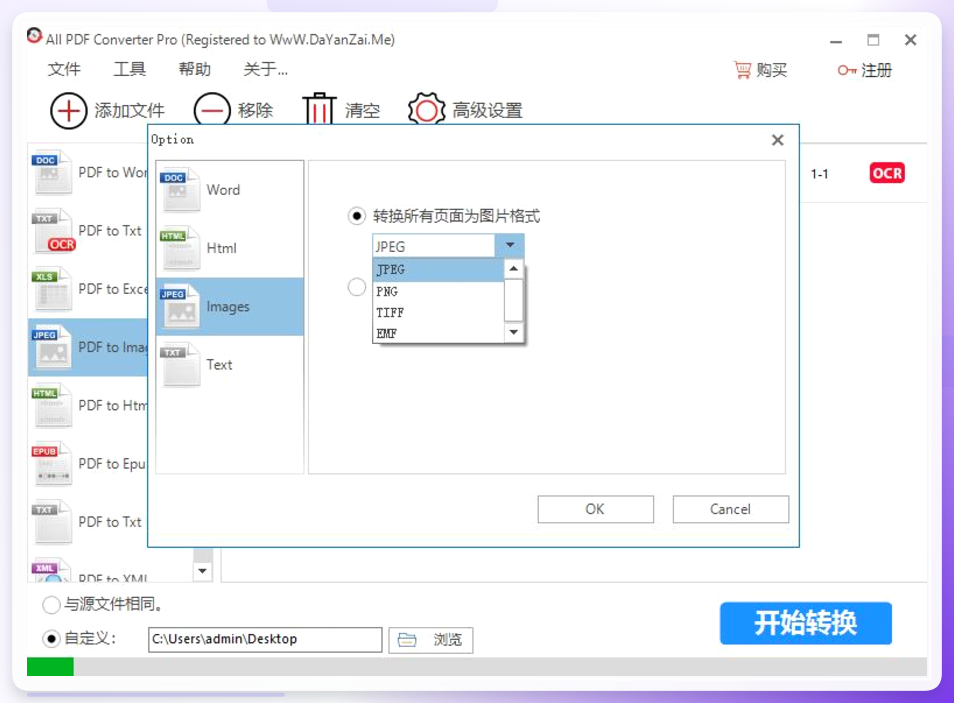Click the 浏览 browse button
Image resolution: width=954 pixels, height=703 pixels.
click(431, 640)
